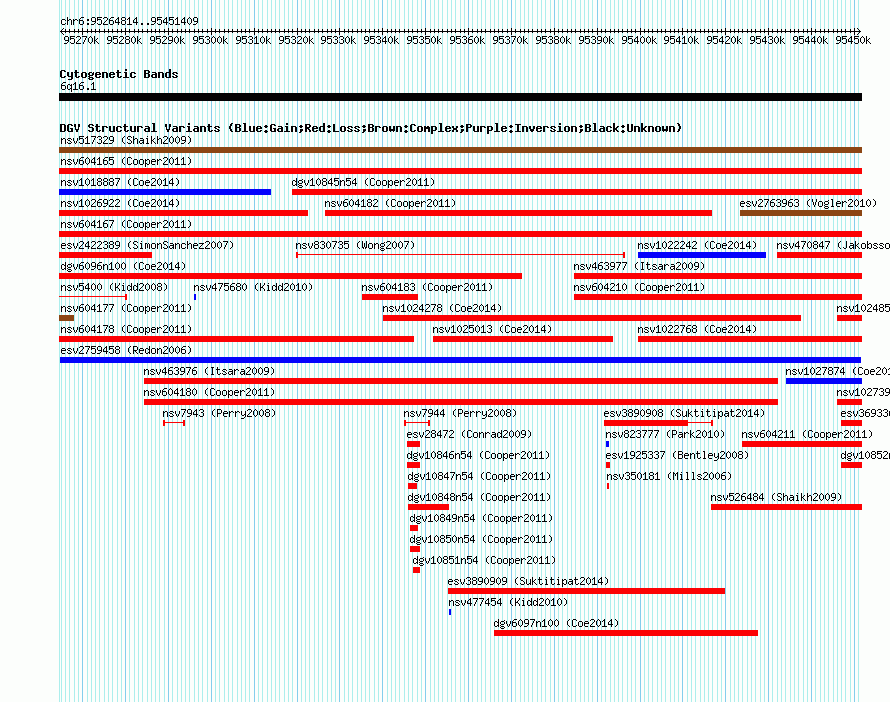Click esv3890909 (Suktitipat2014) label
The image size is (890, 702).
(x=528, y=581)
